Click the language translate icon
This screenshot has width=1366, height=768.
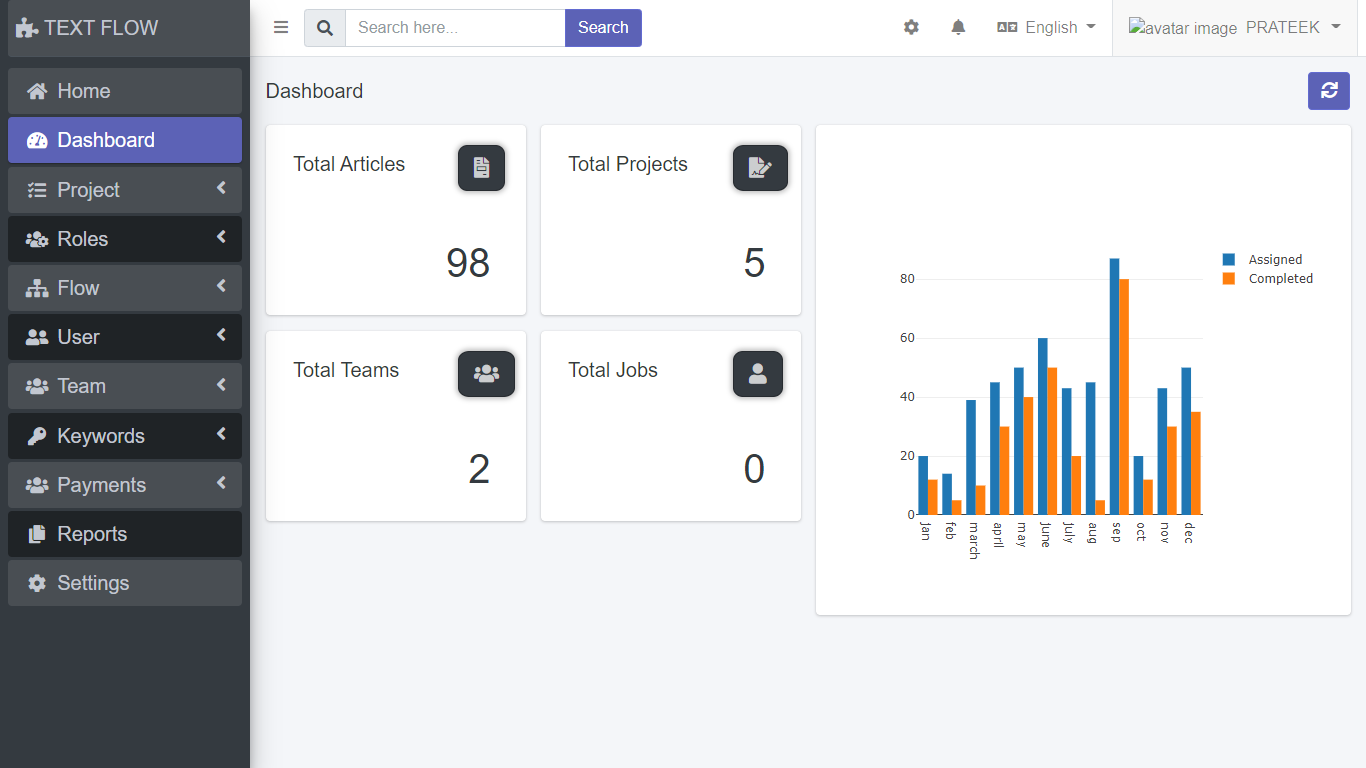(1007, 28)
